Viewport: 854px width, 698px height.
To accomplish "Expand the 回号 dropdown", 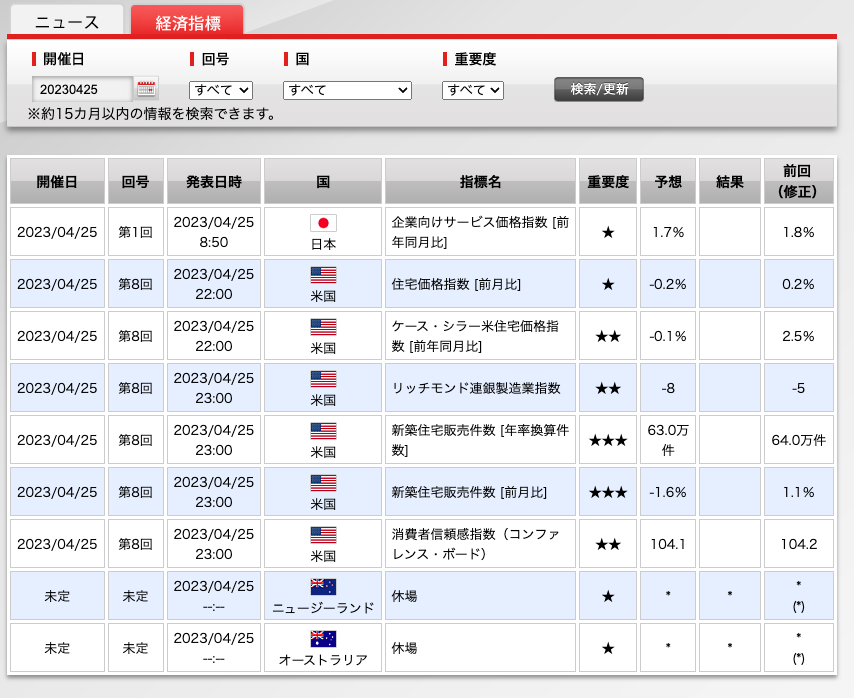I will pos(221,90).
